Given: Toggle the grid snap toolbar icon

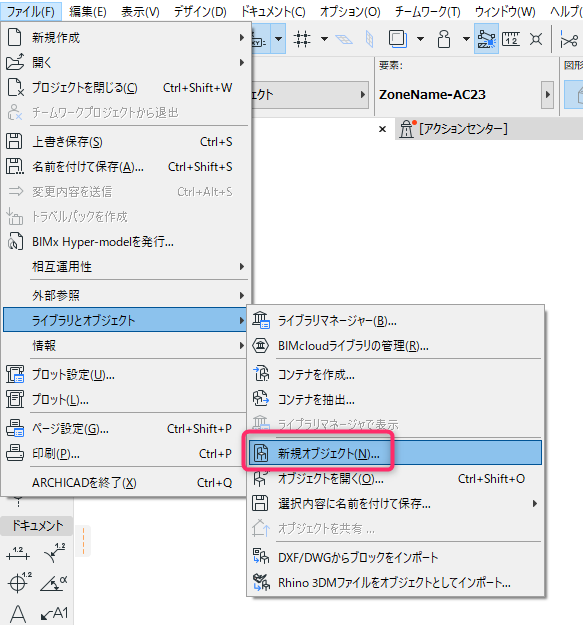Looking at the screenshot, I should 302,39.
